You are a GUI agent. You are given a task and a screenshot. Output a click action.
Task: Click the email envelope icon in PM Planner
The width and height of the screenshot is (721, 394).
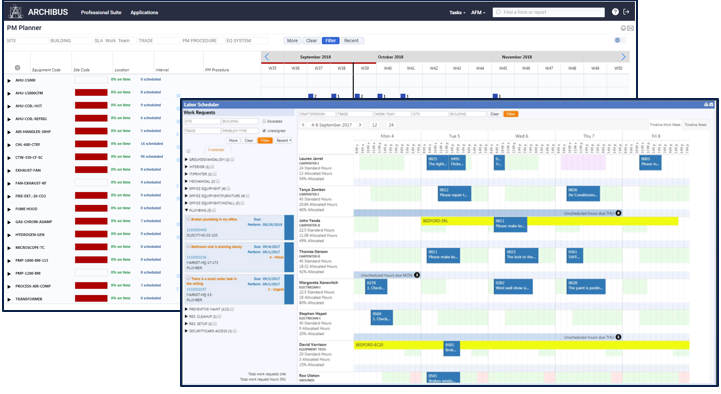point(630,28)
